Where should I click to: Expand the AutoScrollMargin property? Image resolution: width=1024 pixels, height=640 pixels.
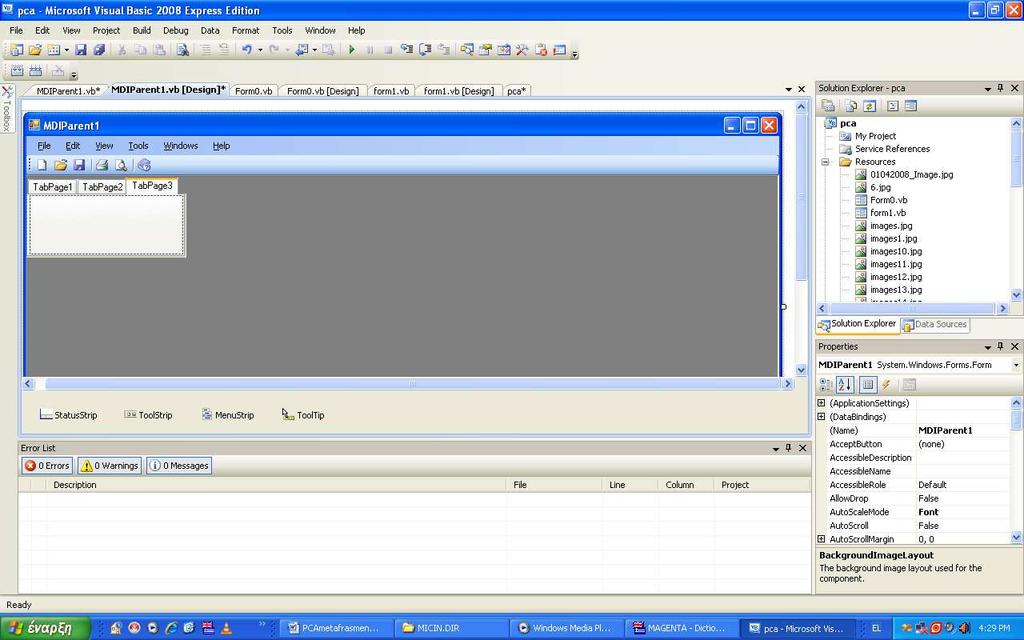click(x=822, y=539)
